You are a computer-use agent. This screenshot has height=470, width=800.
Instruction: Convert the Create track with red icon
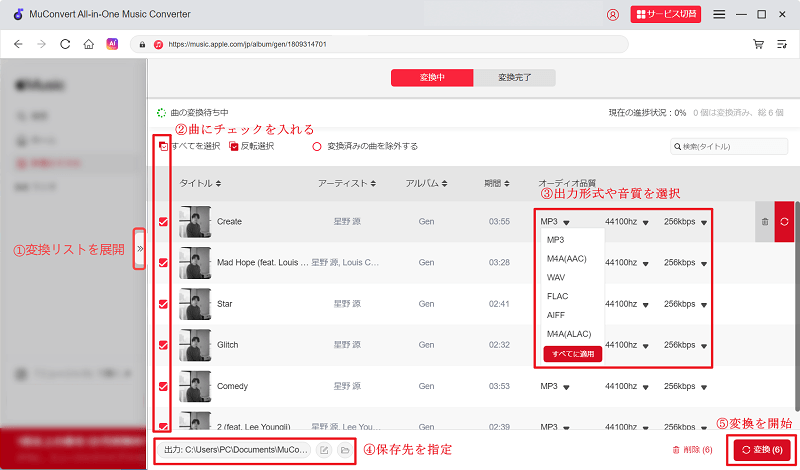784,221
